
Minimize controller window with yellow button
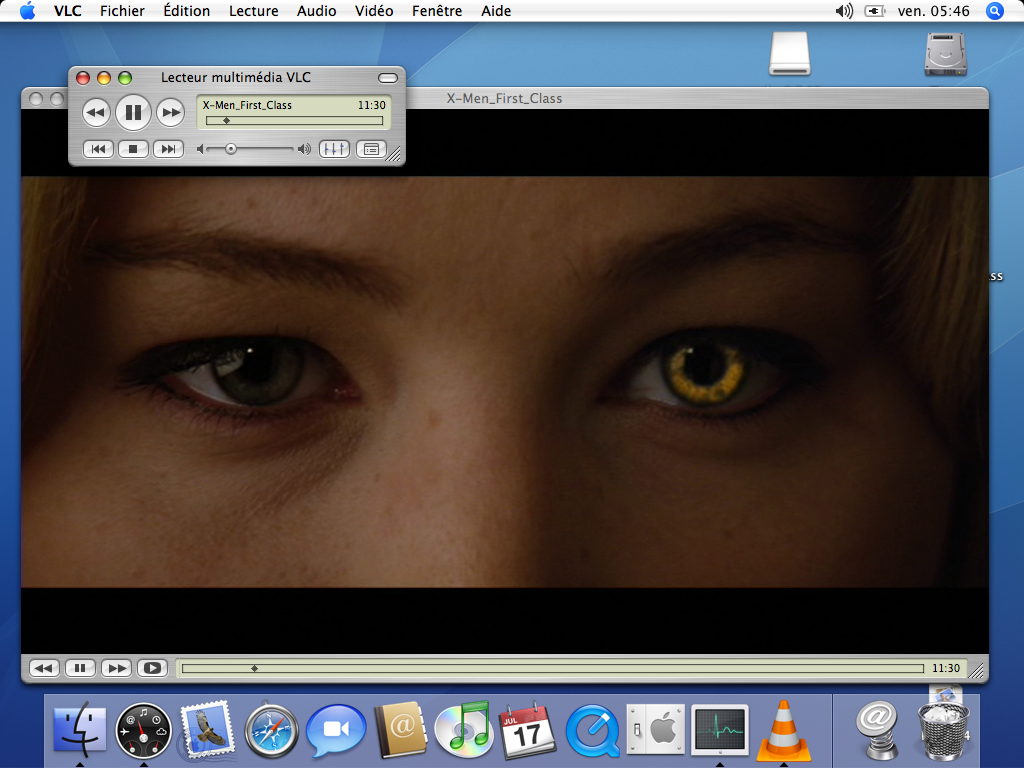104,78
